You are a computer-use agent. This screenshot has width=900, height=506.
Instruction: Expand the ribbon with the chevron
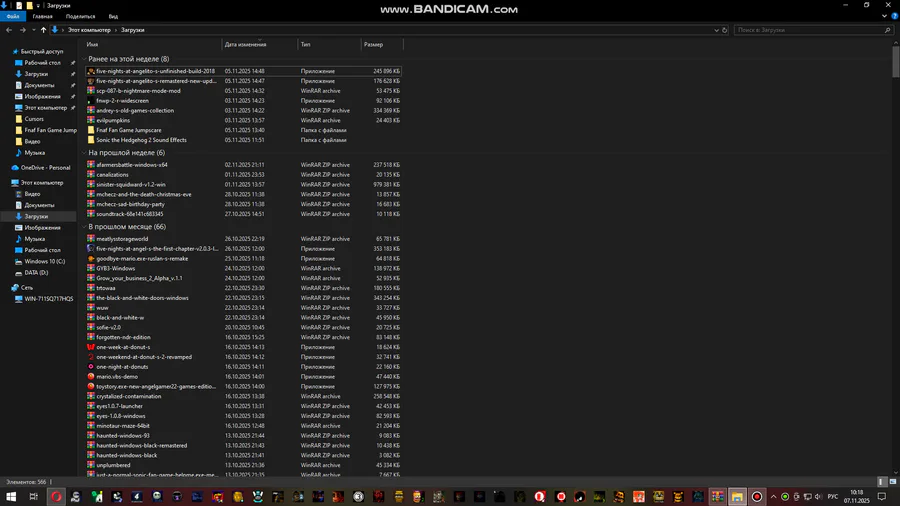pyautogui.click(x=885, y=17)
